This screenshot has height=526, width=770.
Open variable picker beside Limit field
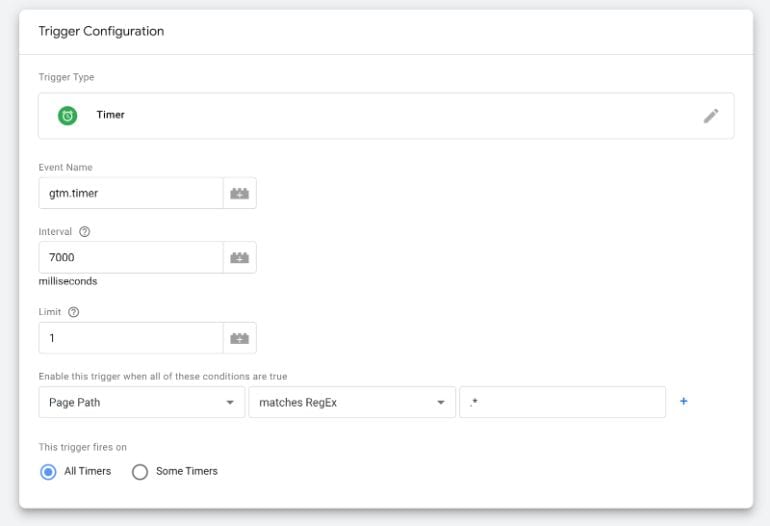[240, 338]
